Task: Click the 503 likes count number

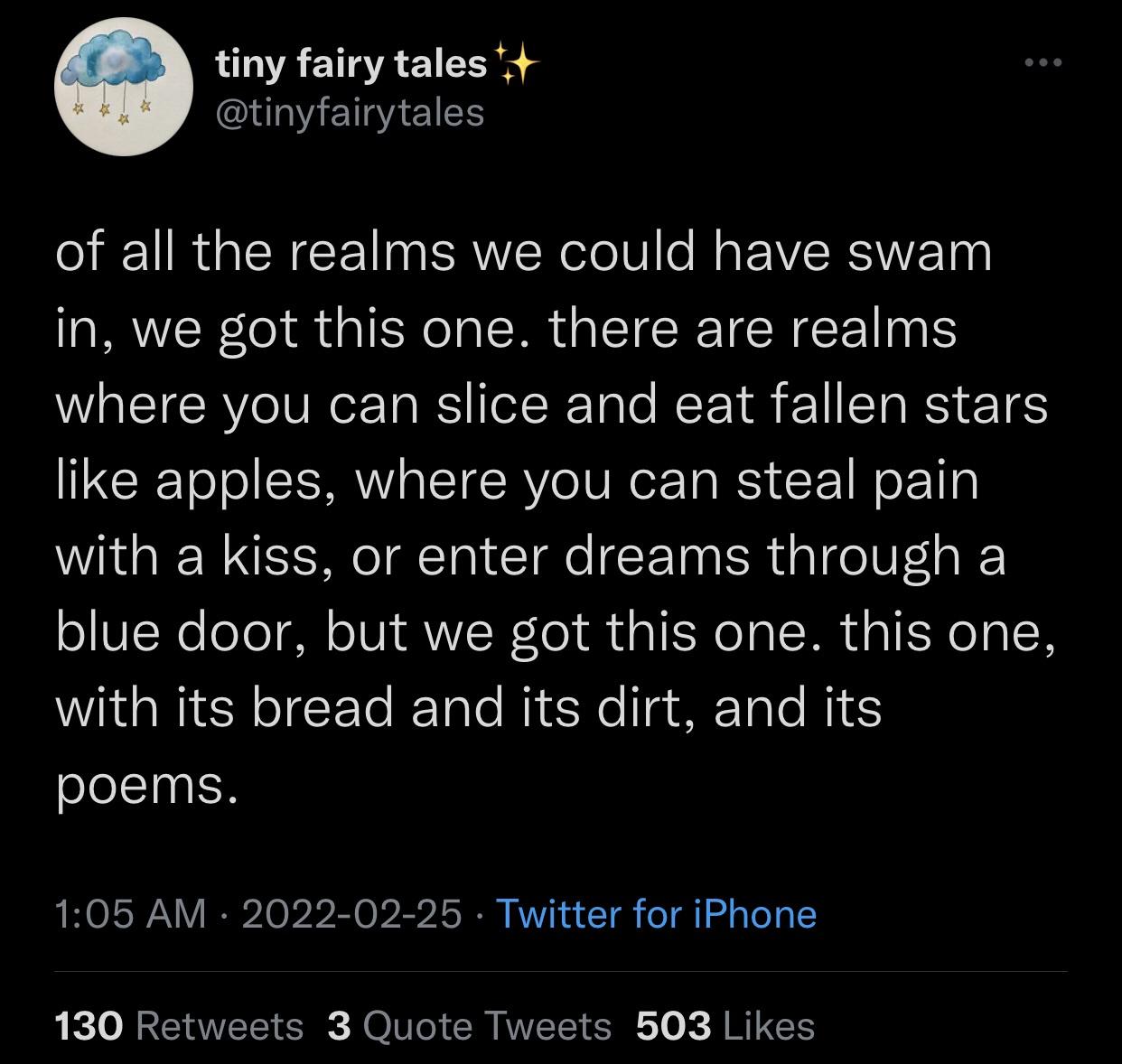Action: click(x=673, y=1025)
